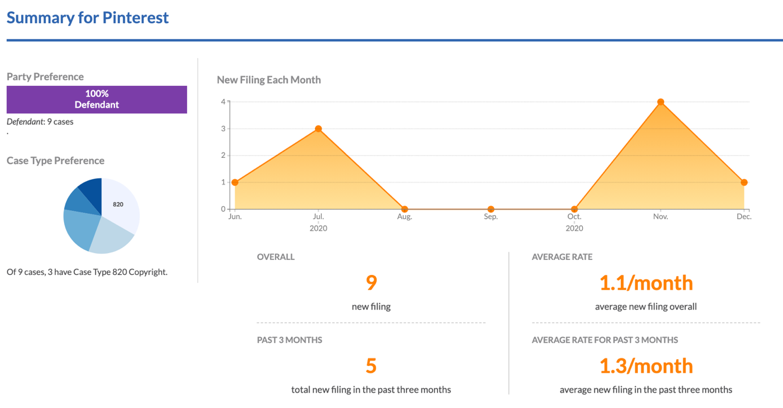Click the y-axis label '4'
Screen dimensions: 783x408
tap(223, 102)
